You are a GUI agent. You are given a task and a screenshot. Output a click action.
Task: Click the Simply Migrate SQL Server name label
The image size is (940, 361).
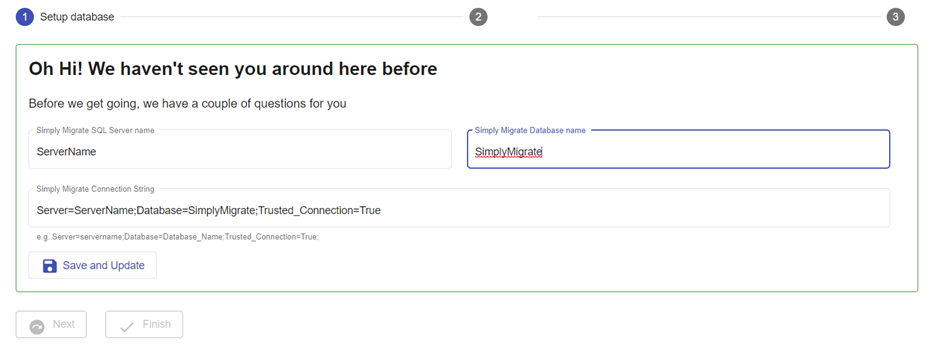click(x=95, y=130)
